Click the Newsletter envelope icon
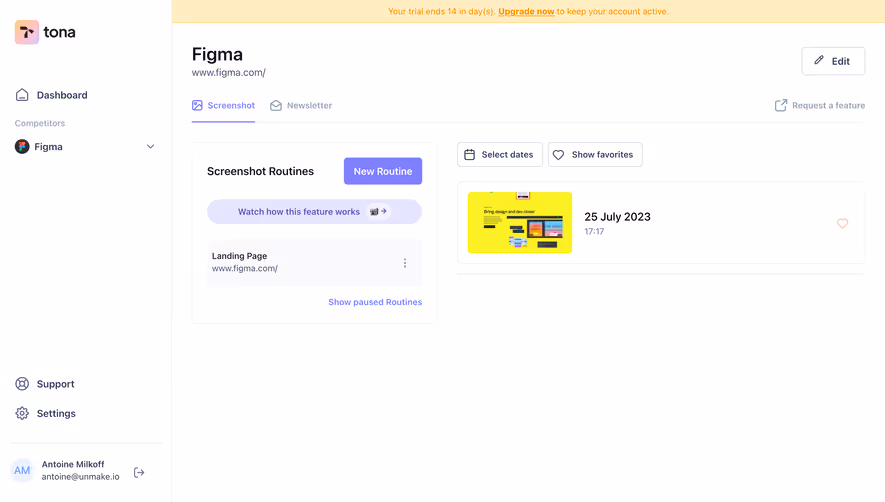Viewport: 885px width, 502px height. (275, 106)
